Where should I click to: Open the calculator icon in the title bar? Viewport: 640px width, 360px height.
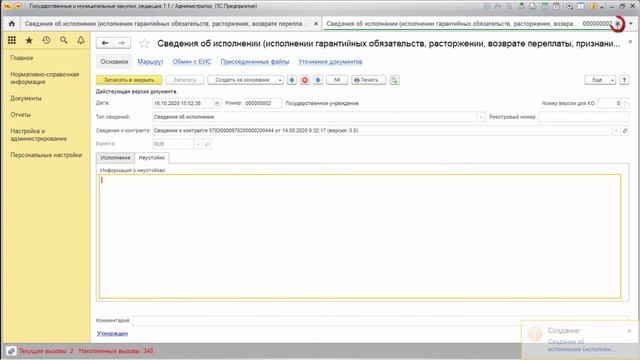[x=544, y=6]
